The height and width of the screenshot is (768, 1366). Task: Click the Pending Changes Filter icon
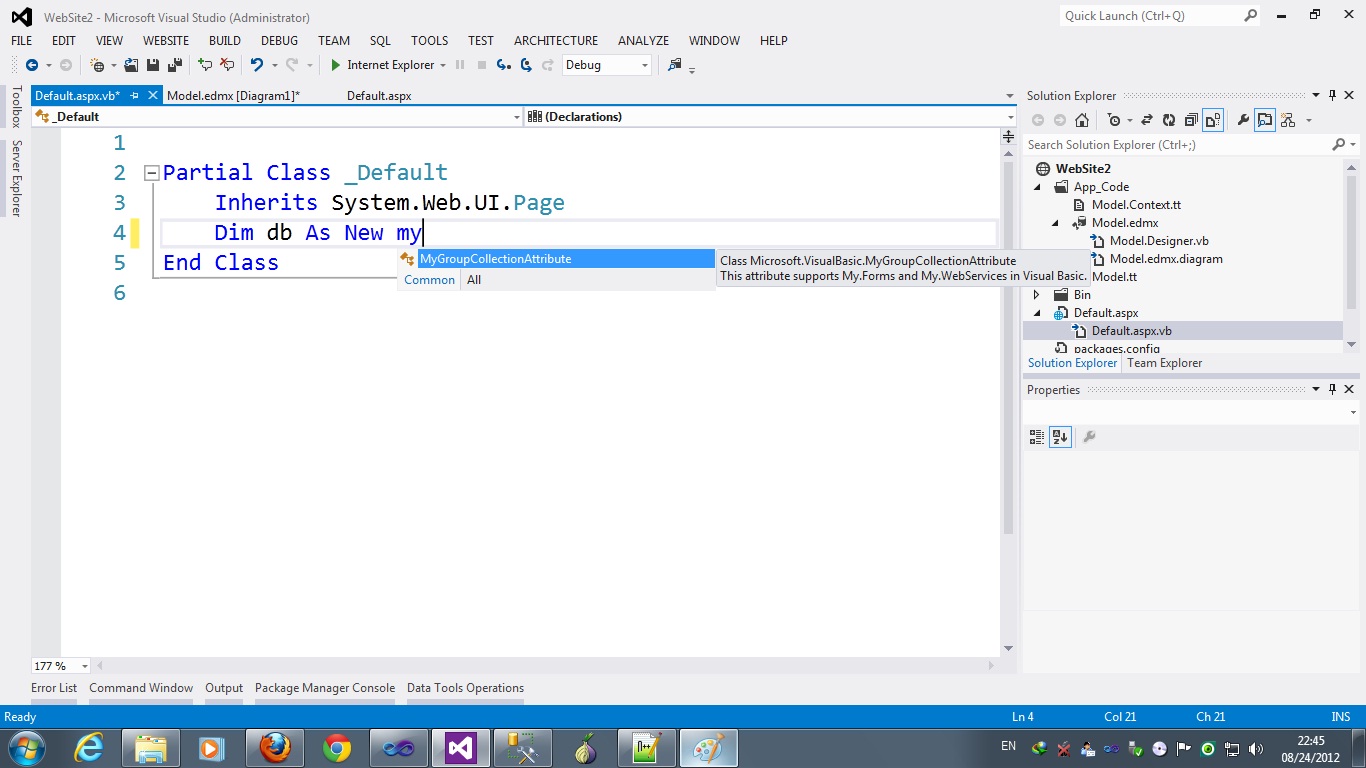coord(1114,120)
